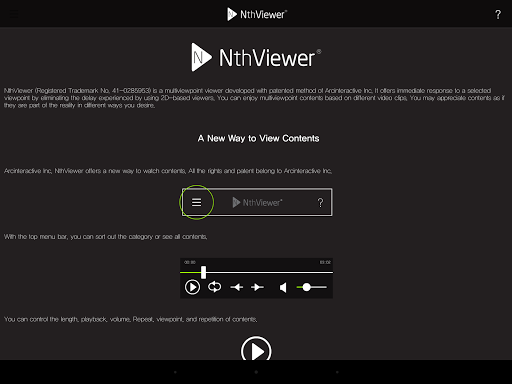Click the volume slider knob
The height and width of the screenshot is (384, 512).
pos(306,287)
